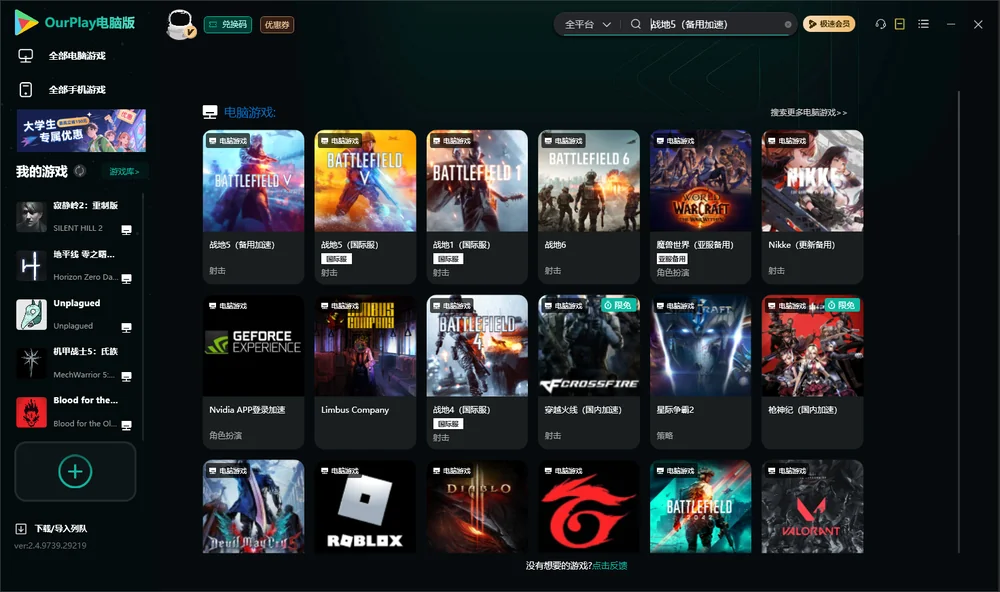Click the search magnifier icon
The image size is (1000, 592).
point(635,24)
